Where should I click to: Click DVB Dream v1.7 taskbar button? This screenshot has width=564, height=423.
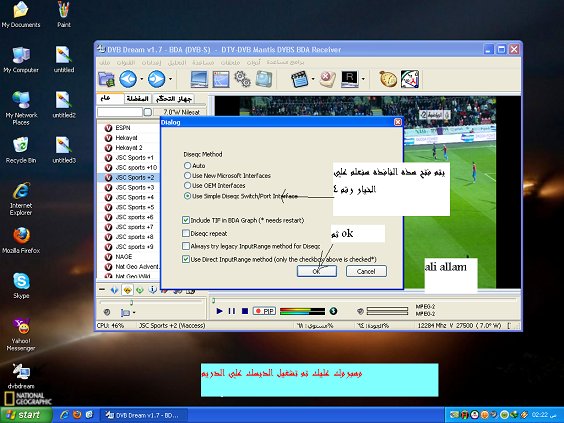[143, 415]
